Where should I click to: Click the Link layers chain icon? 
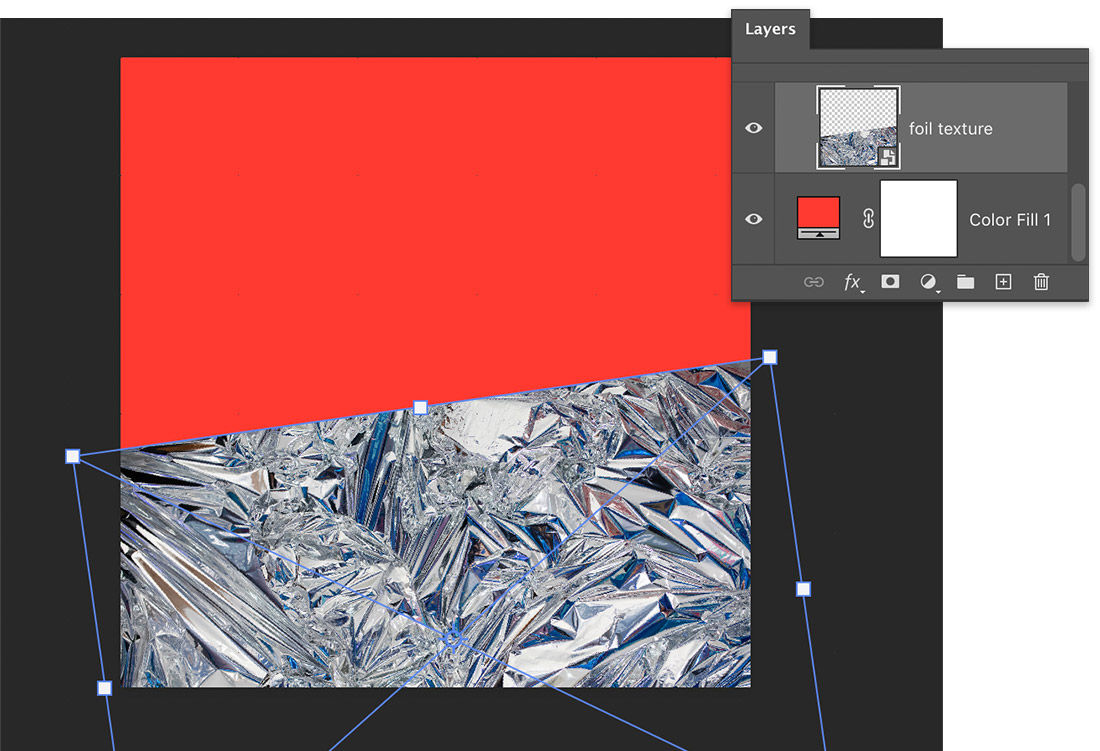[x=813, y=282]
